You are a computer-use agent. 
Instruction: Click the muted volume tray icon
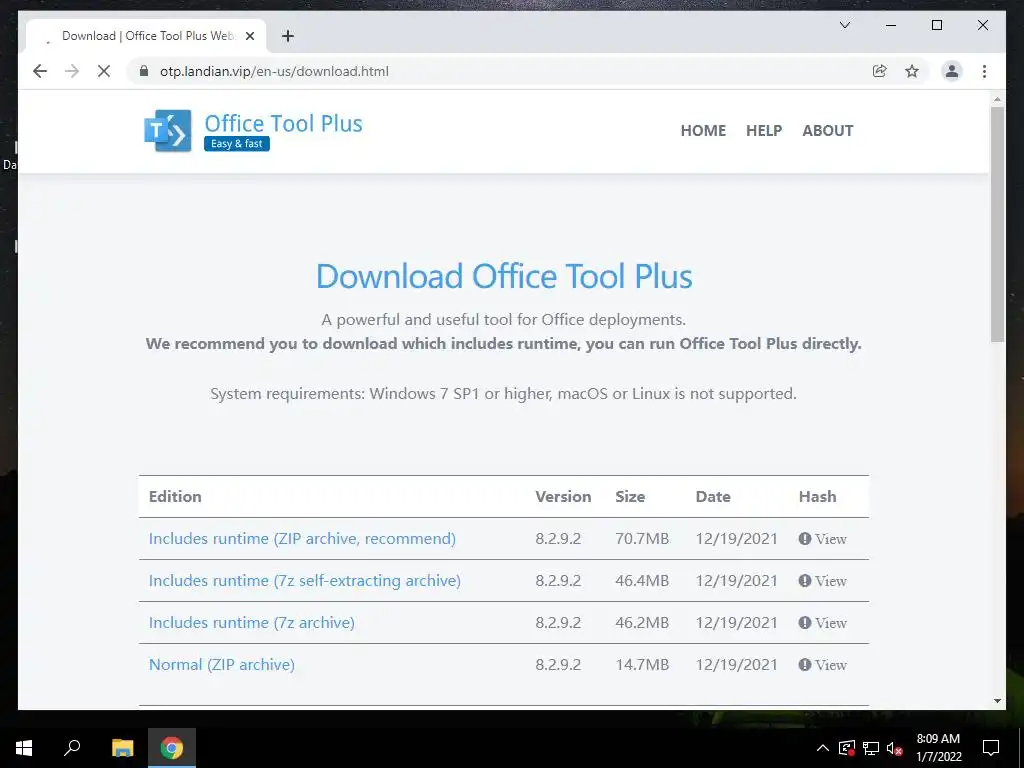(x=894, y=748)
